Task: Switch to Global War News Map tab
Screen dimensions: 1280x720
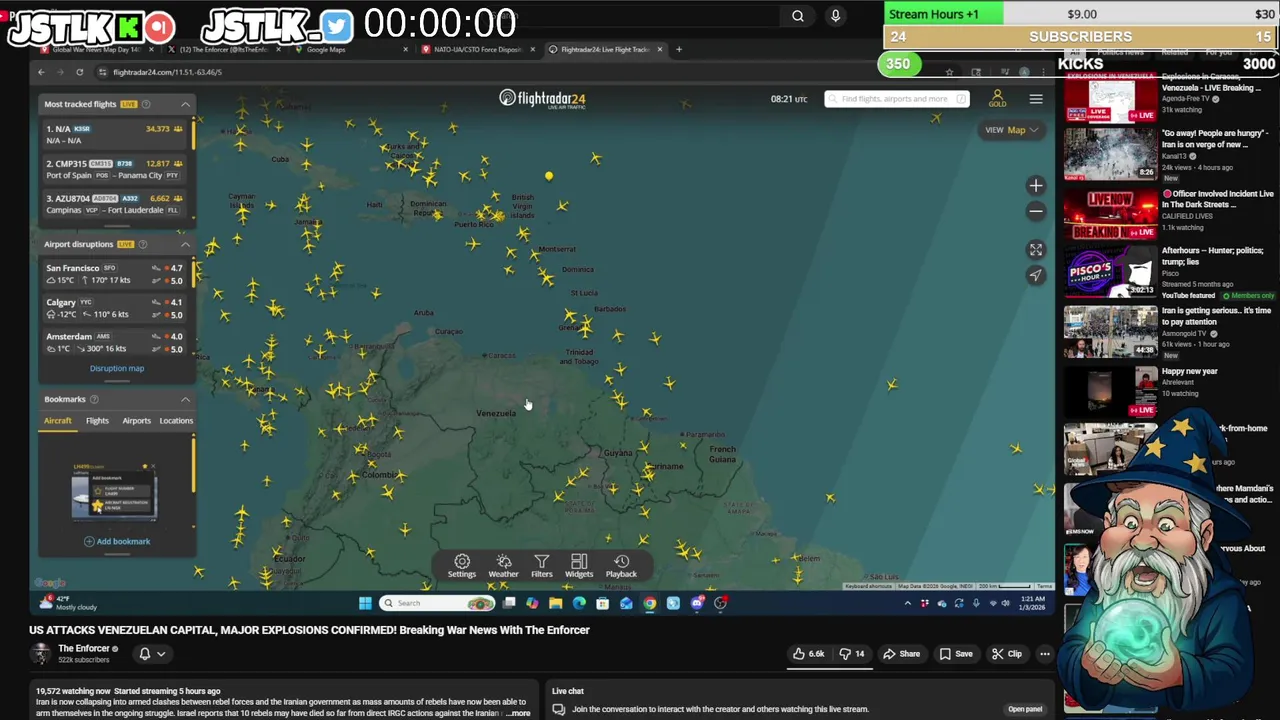Action: tap(96, 49)
